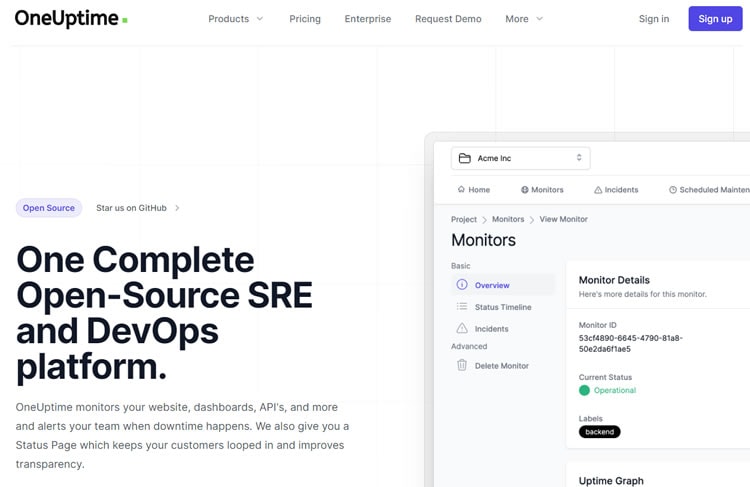The height and width of the screenshot is (487, 750).
Task: Go to the Pricing page
Action: tap(305, 19)
